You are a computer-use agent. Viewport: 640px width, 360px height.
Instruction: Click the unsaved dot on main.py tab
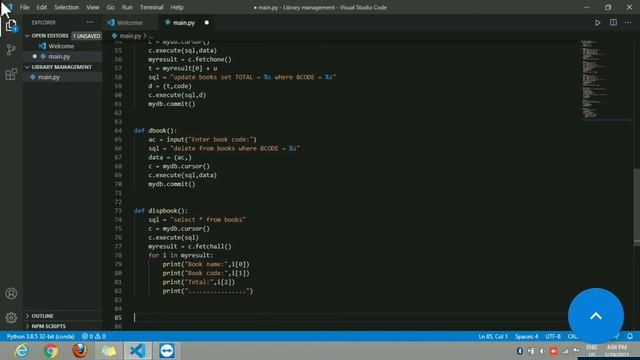[x=207, y=23]
